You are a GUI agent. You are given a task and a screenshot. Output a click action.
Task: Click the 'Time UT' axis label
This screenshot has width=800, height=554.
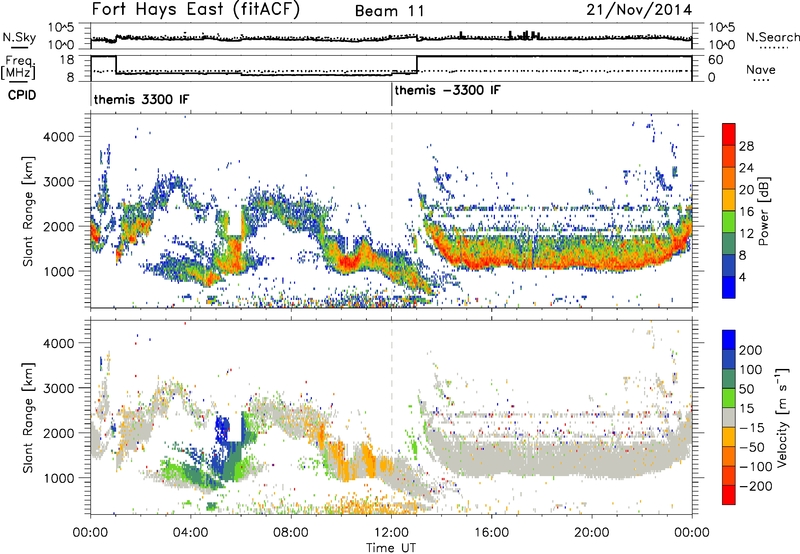point(391,548)
